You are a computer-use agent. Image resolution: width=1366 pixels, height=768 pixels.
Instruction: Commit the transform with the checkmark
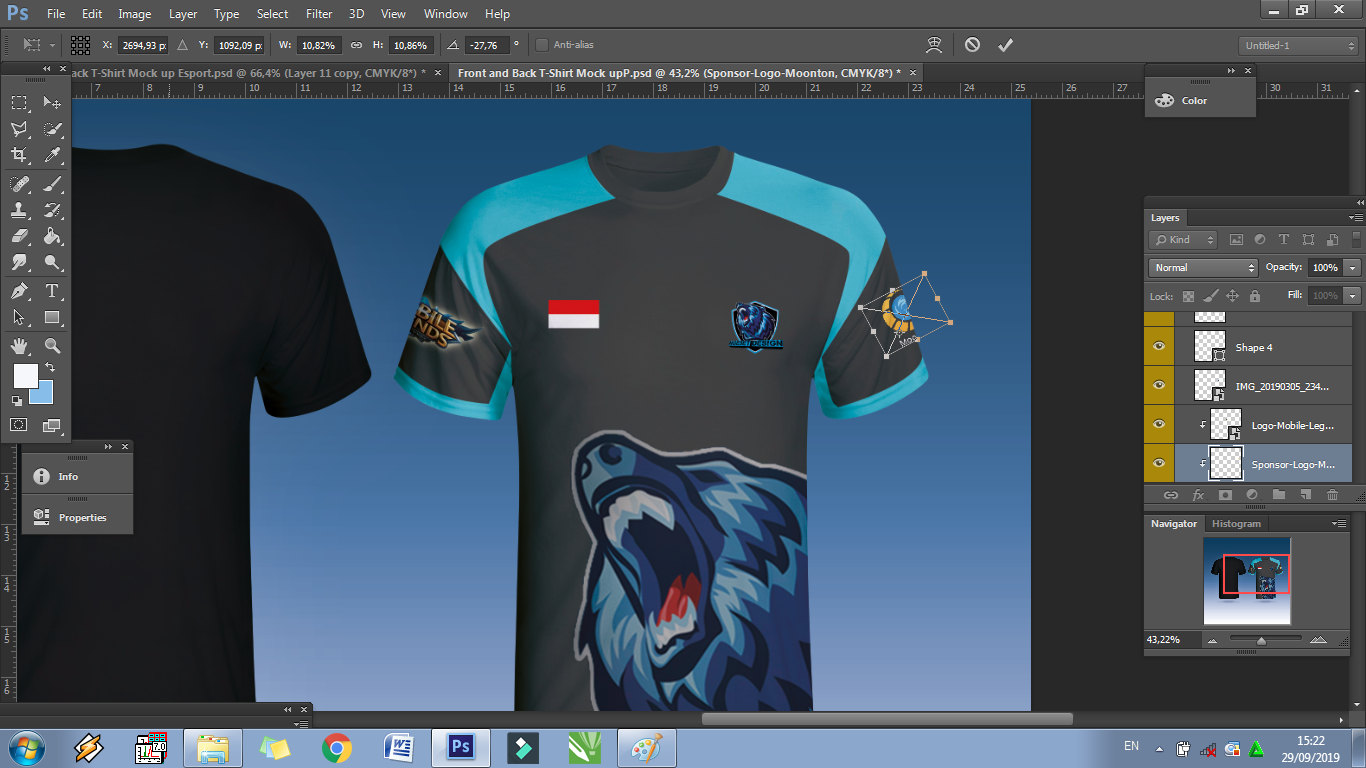point(1005,45)
